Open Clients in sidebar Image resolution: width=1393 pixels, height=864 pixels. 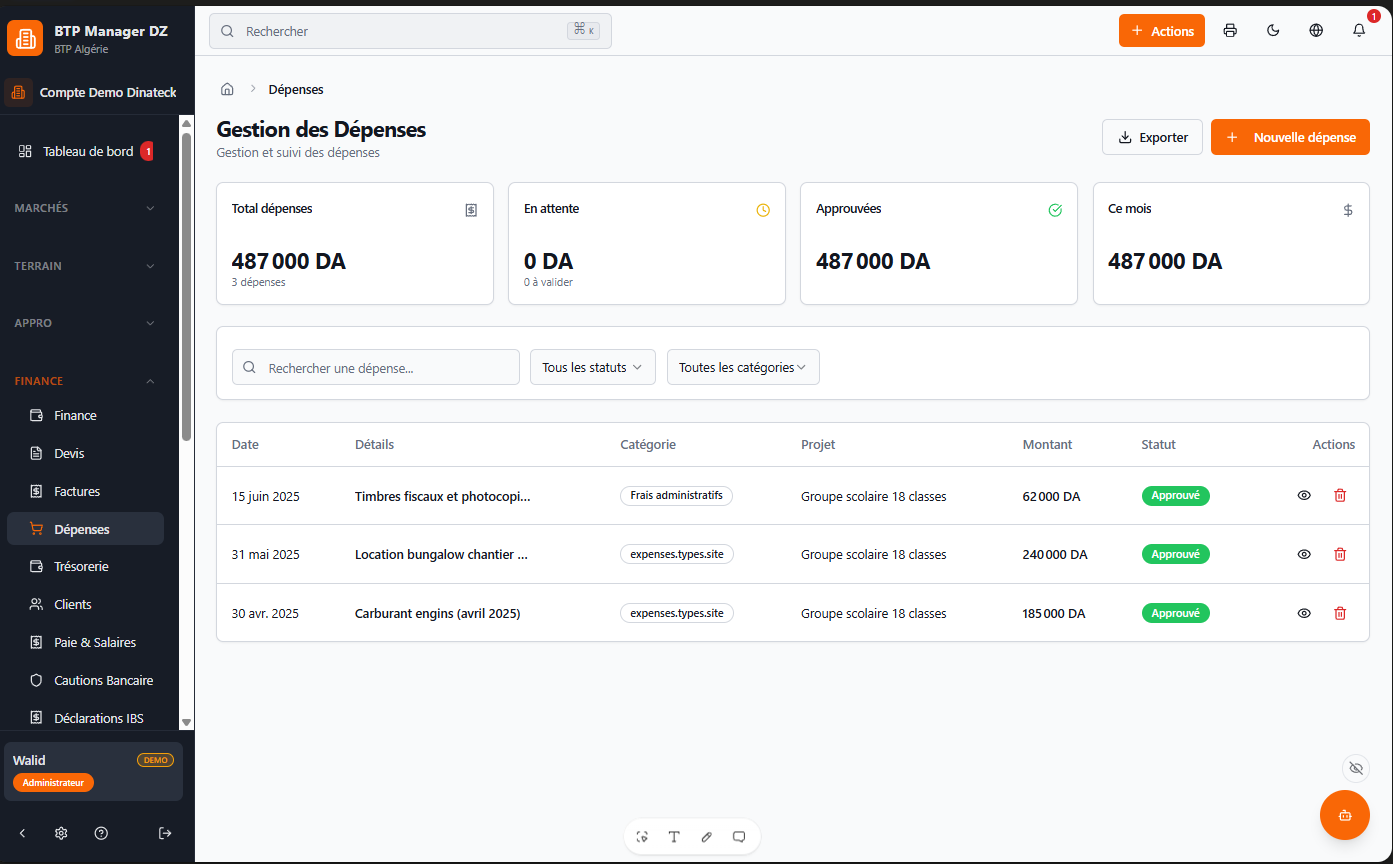[85, 604]
